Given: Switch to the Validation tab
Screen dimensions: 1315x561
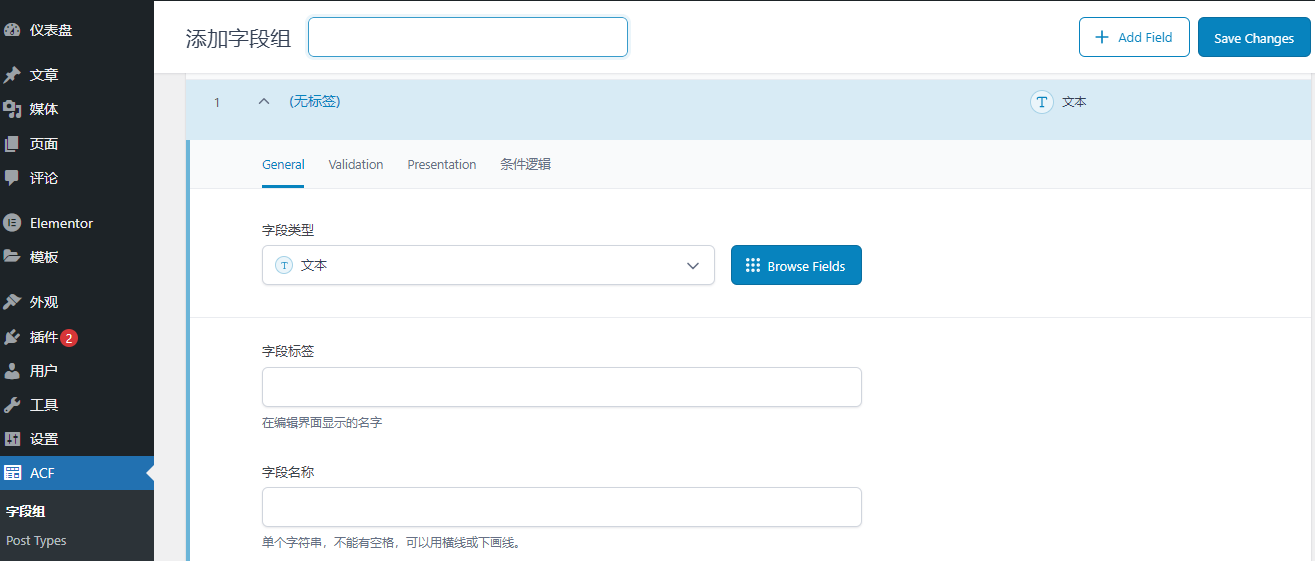Looking at the screenshot, I should pos(355,164).
